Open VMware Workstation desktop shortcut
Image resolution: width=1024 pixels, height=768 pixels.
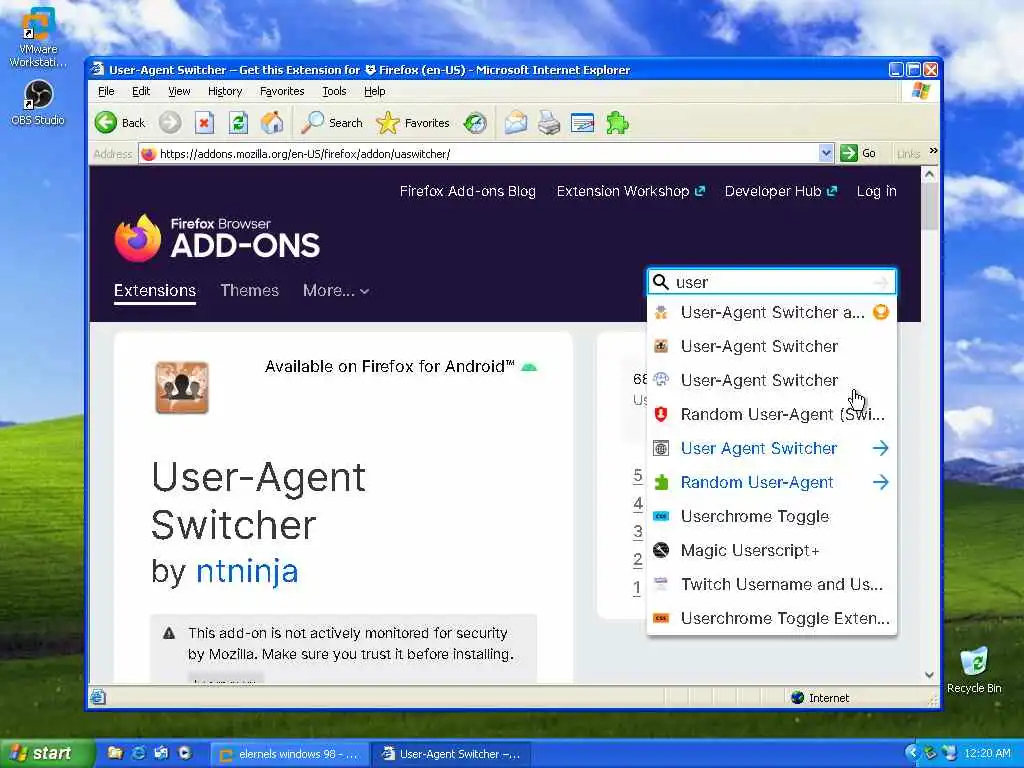point(37,38)
